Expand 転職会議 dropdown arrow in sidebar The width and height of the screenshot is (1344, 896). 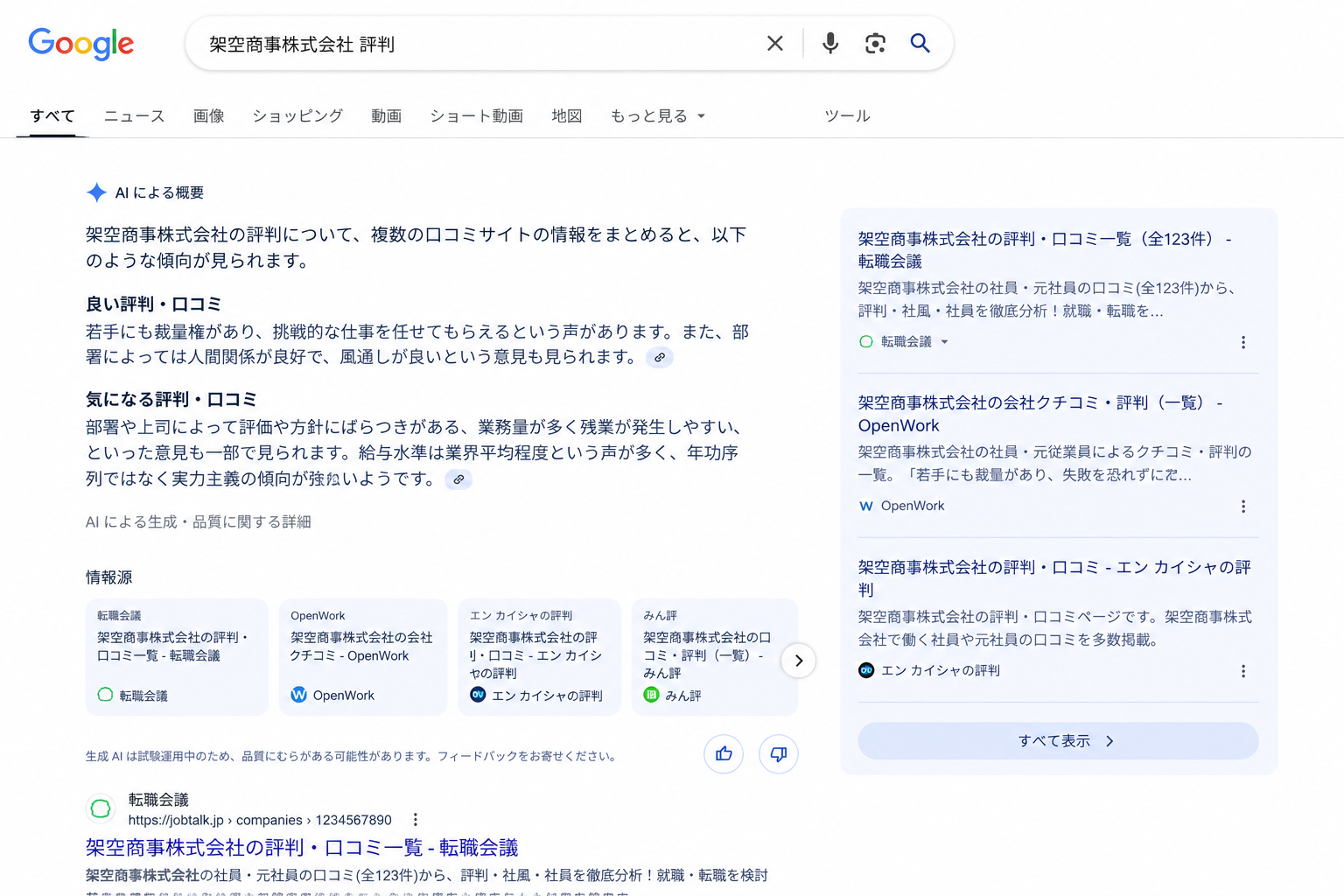[944, 342]
